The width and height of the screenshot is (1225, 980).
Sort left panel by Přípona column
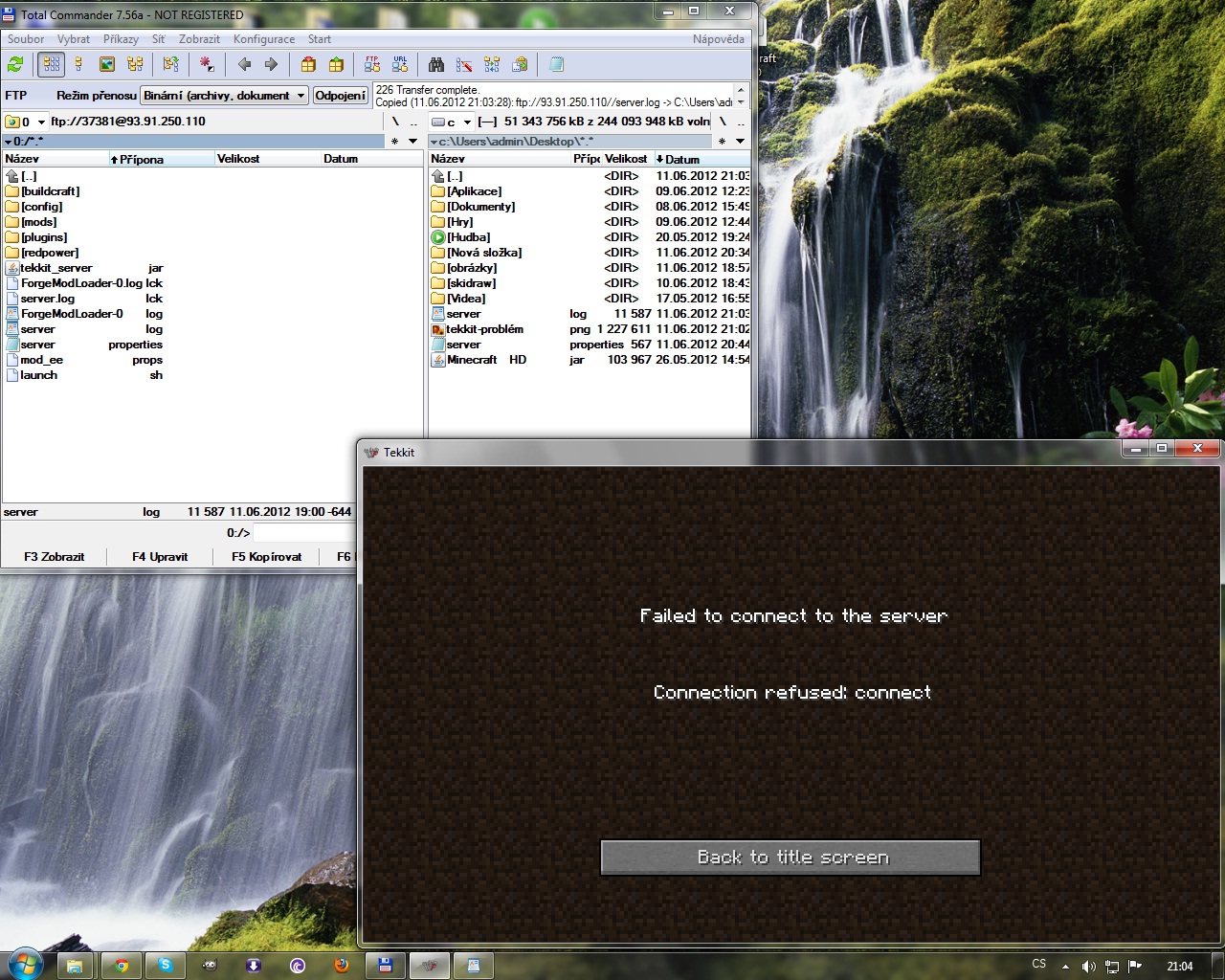click(161, 159)
